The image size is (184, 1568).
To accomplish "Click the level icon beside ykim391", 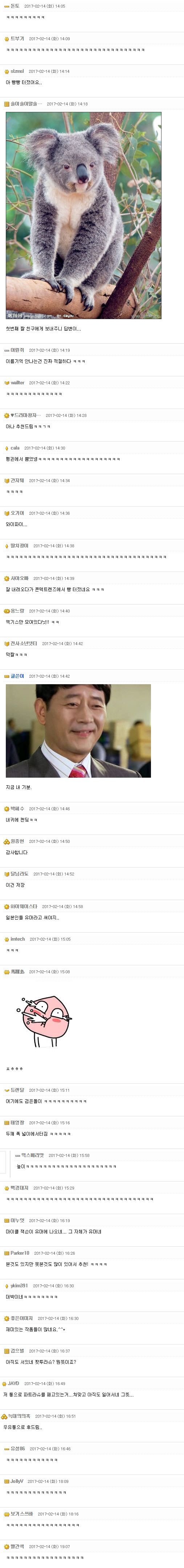I will 7,1286.
